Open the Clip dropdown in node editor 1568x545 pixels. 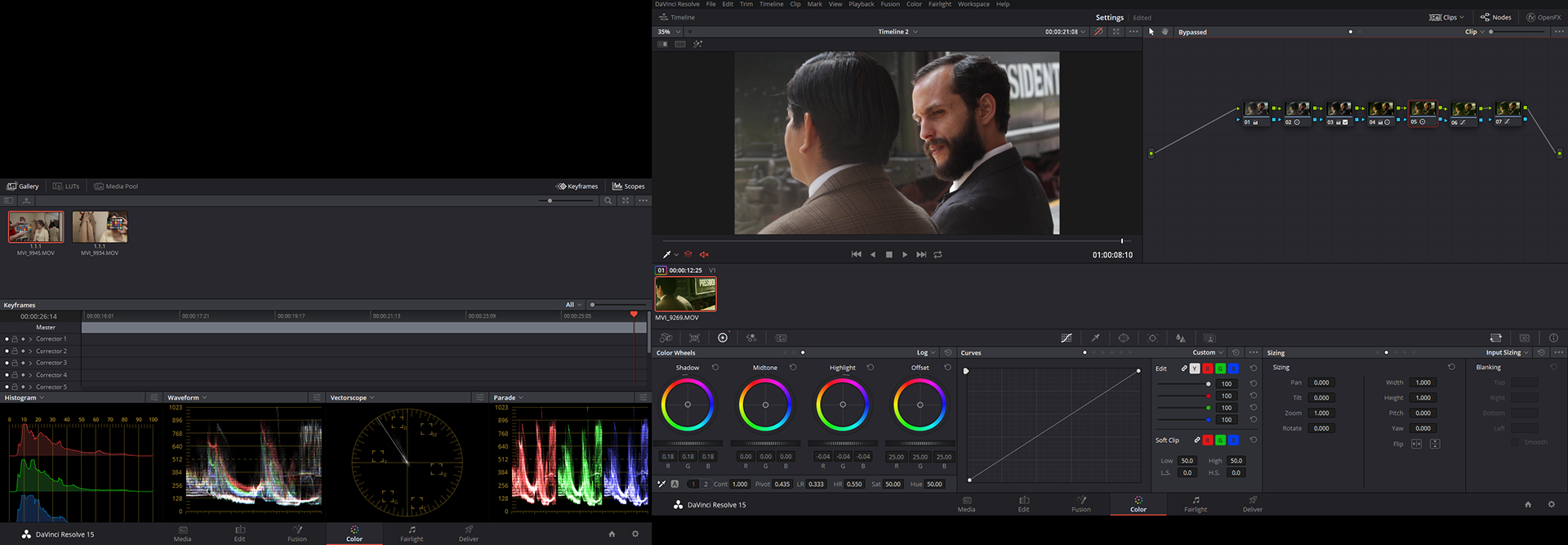(x=1475, y=32)
